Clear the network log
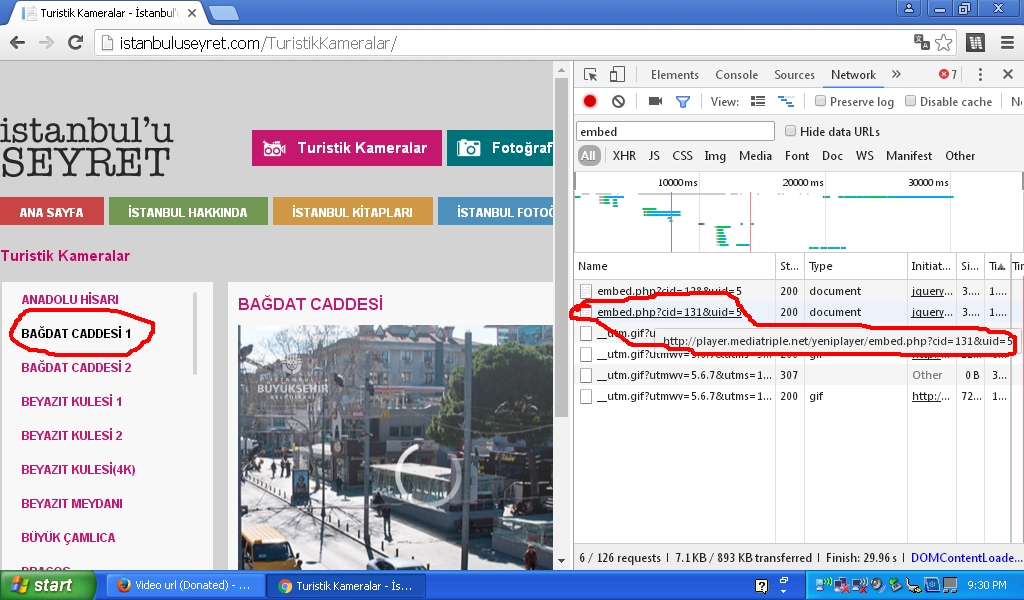This screenshot has height=600, width=1024. [x=618, y=101]
